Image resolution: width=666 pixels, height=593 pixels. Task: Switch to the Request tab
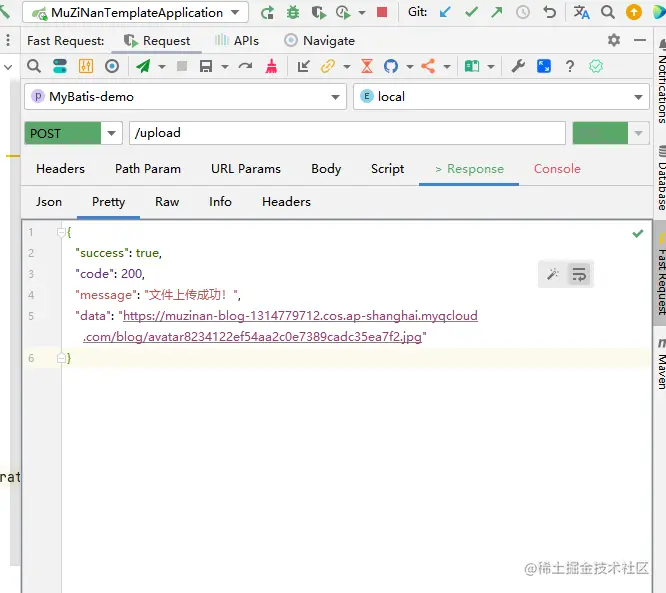pyautogui.click(x=157, y=41)
